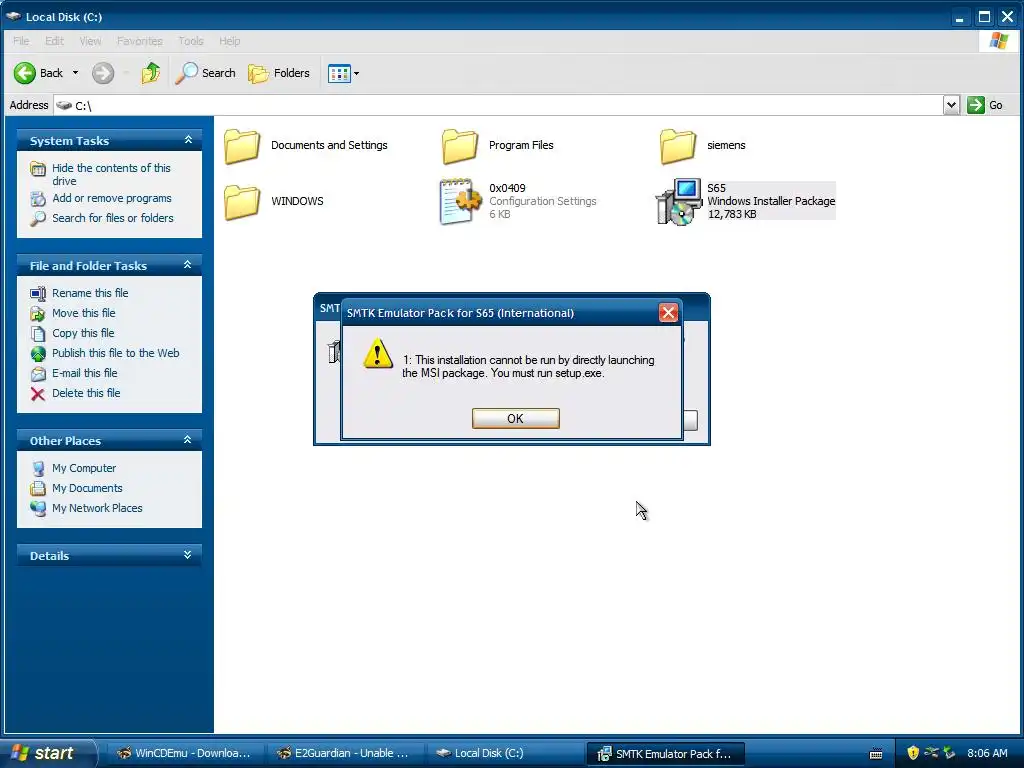Click Add or remove programs link
1024x768 pixels.
pyautogui.click(x=112, y=198)
